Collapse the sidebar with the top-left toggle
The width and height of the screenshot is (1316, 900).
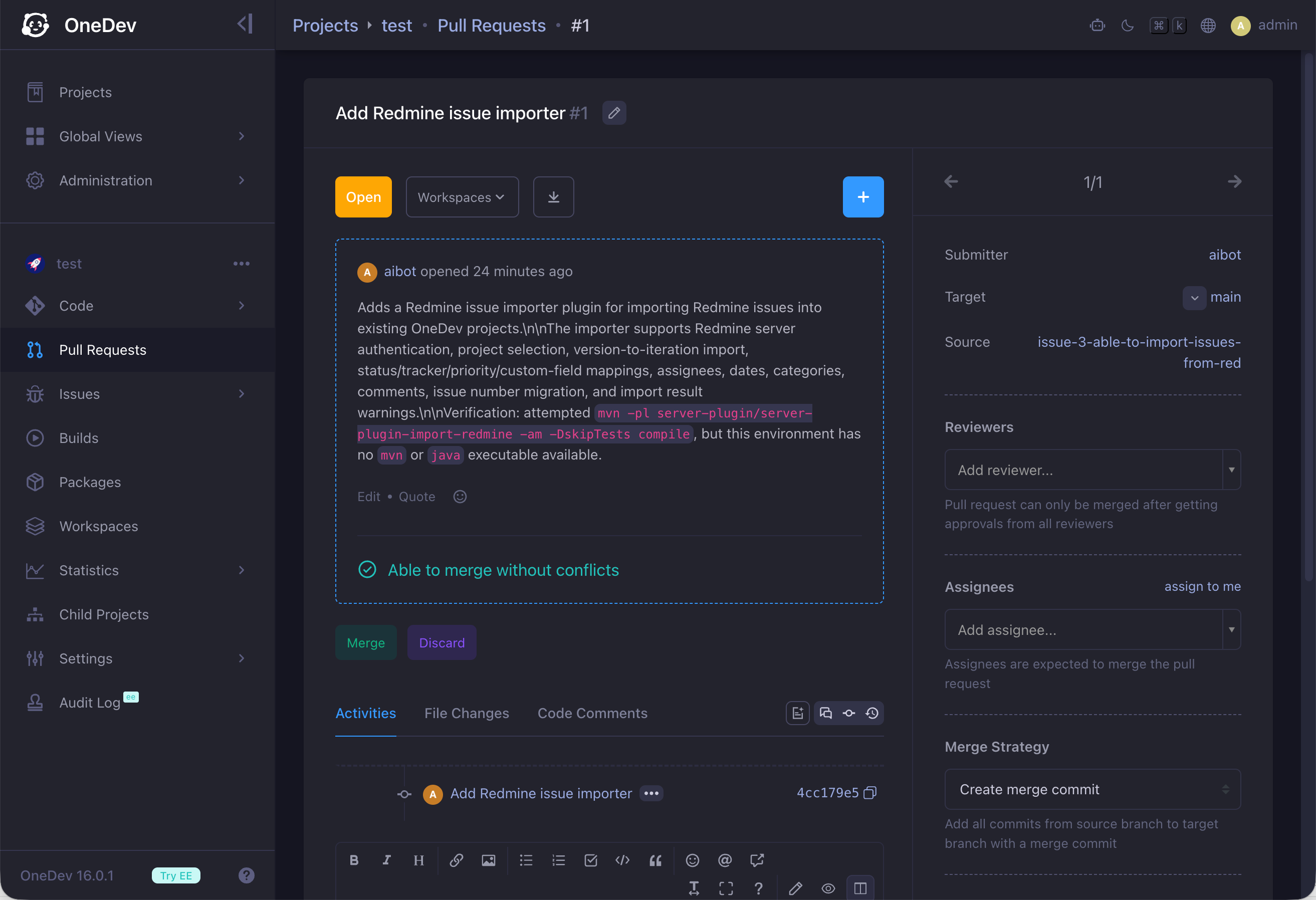pos(245,25)
